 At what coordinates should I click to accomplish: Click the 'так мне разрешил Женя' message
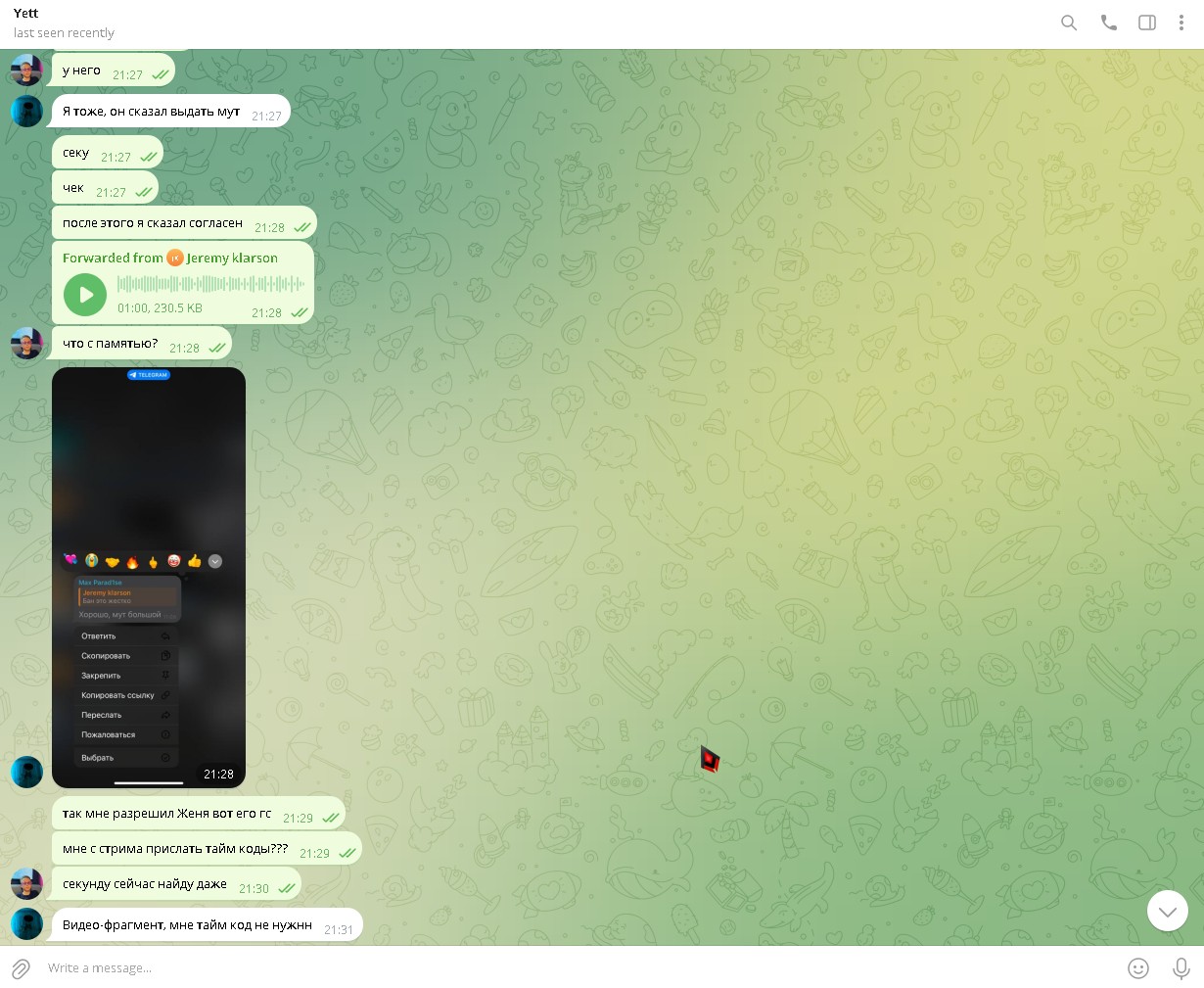(167, 814)
